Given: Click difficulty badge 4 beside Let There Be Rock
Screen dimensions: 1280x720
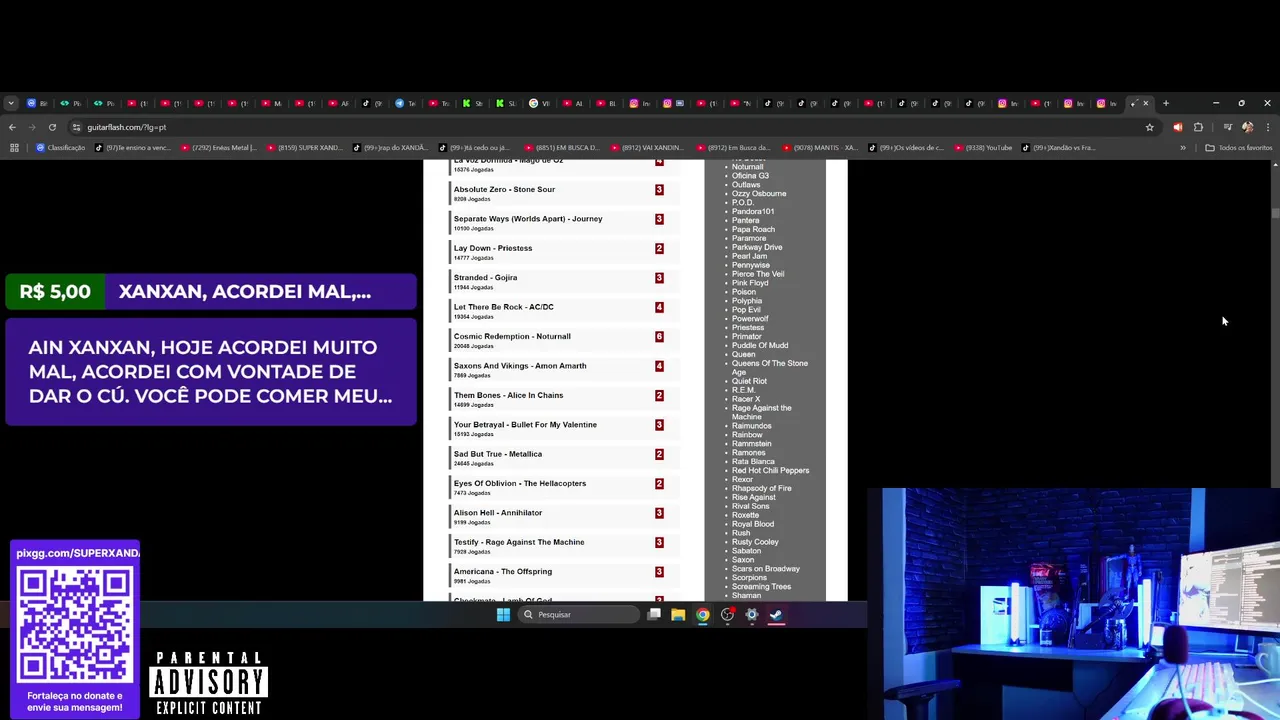Looking at the screenshot, I should [659, 307].
